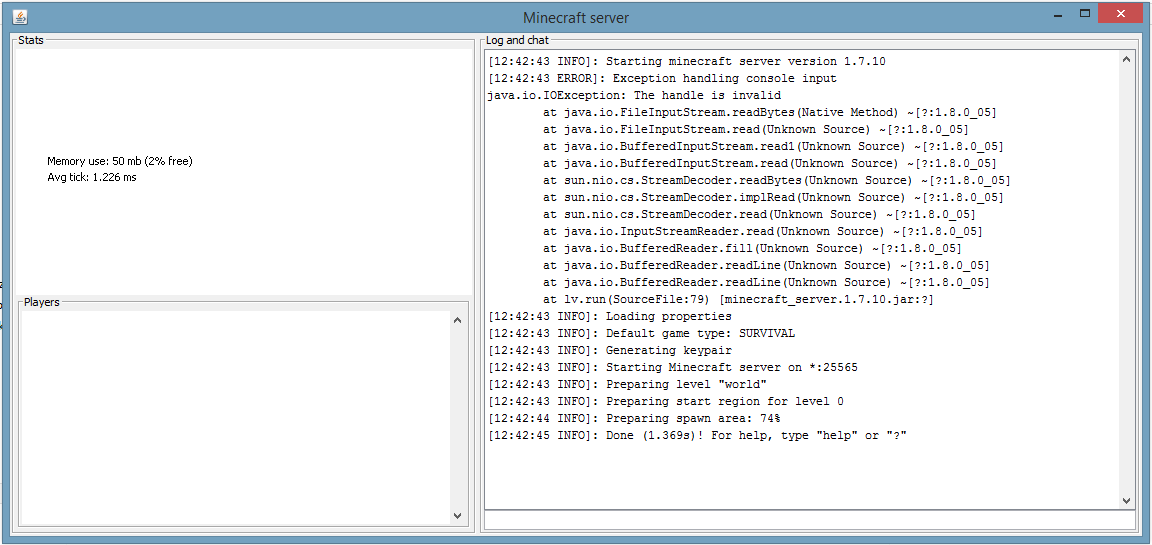Click the 'InputStreamReader.read' stack line

pyautogui.click(x=763, y=231)
